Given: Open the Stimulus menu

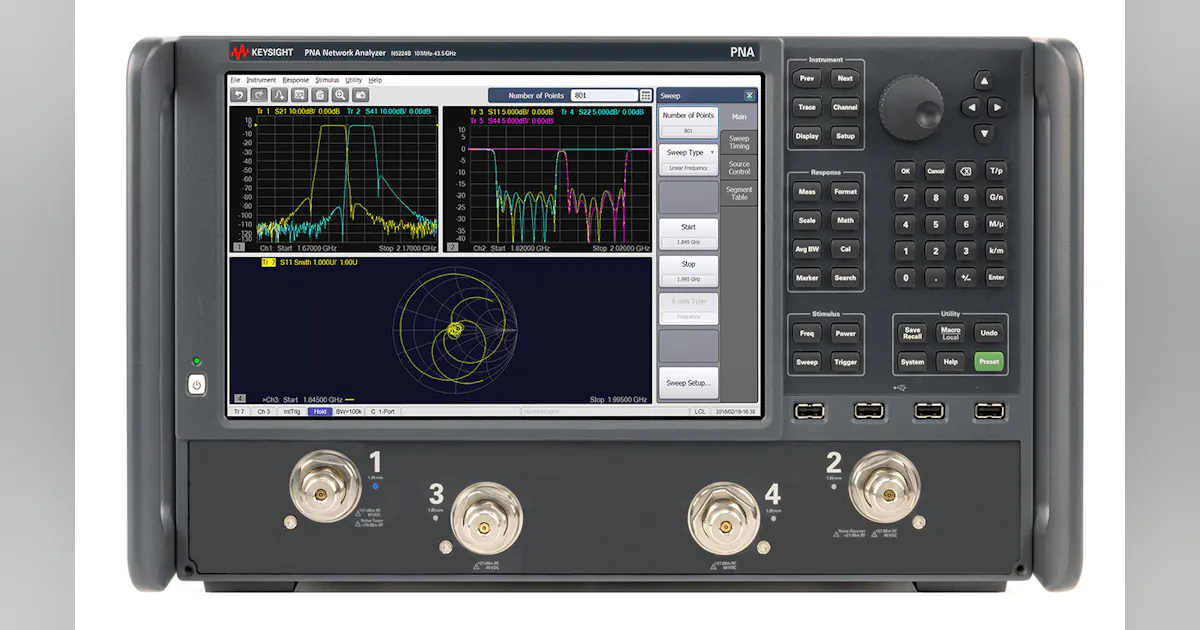Looking at the screenshot, I should point(327,80).
